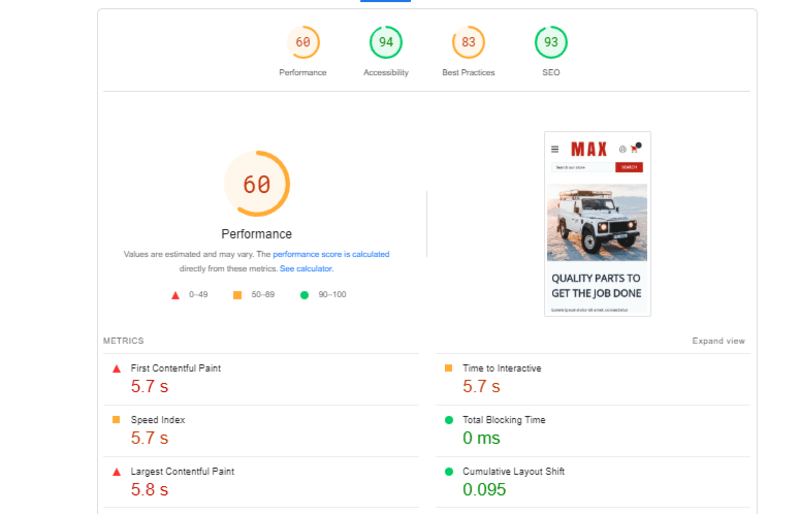Viewport: 800px width, 514px height.
Task: Open the large Performance 60 gauge
Action: pyautogui.click(x=257, y=184)
